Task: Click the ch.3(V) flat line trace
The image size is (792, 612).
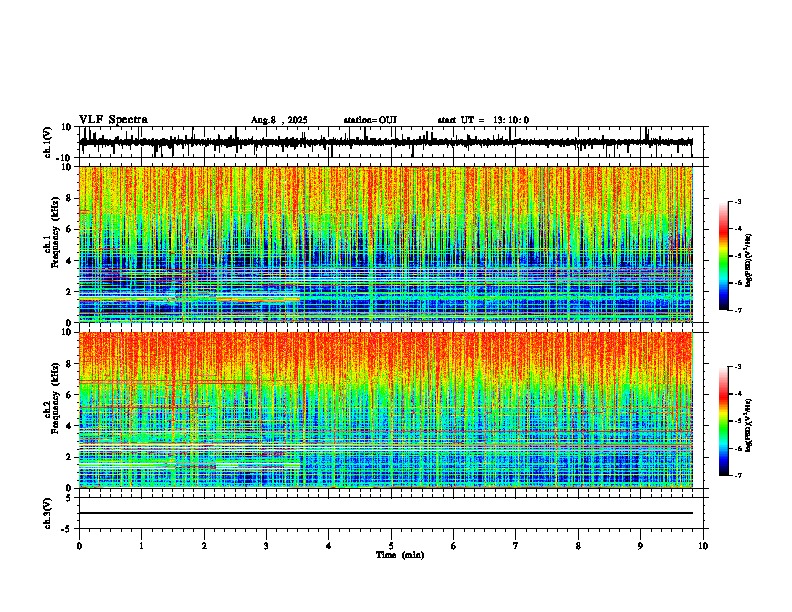Action: pyautogui.click(x=386, y=513)
